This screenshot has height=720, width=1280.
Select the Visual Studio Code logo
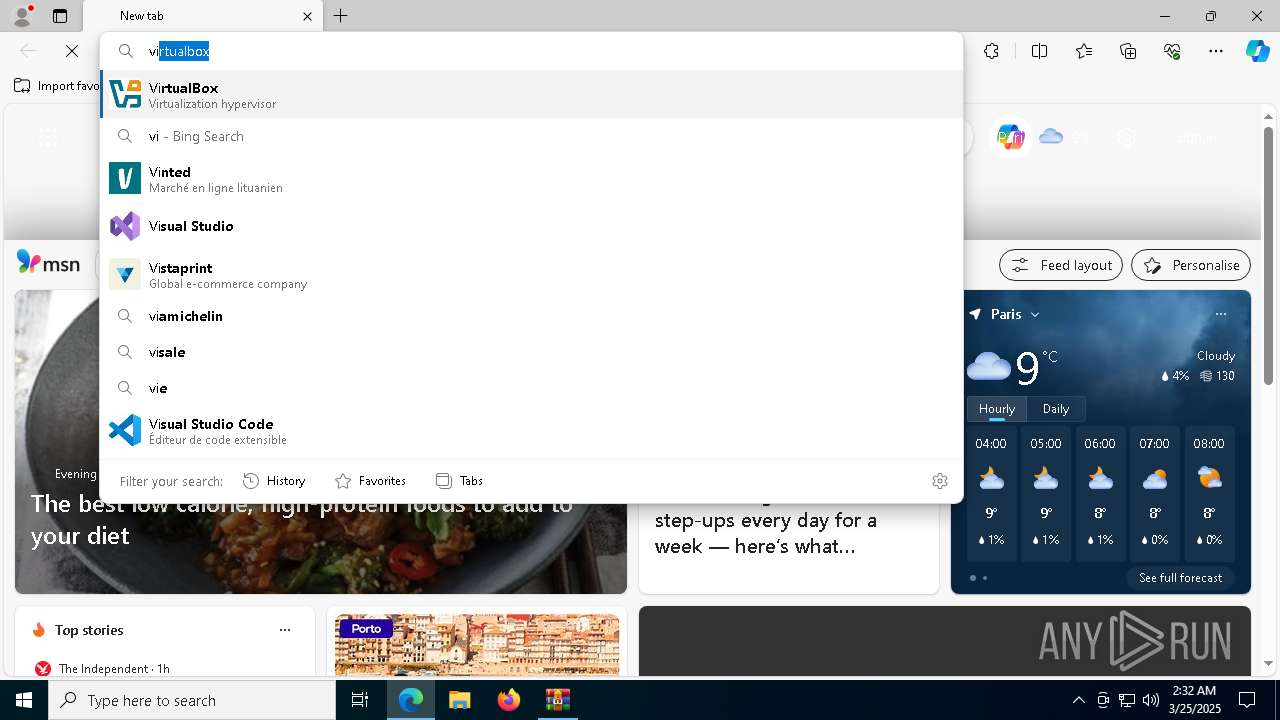click(125, 430)
